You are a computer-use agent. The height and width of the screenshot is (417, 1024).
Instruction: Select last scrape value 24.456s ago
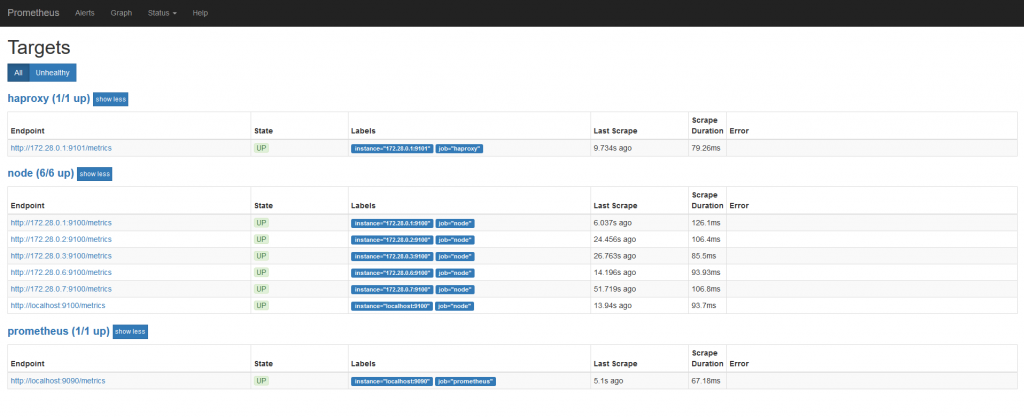click(615, 239)
